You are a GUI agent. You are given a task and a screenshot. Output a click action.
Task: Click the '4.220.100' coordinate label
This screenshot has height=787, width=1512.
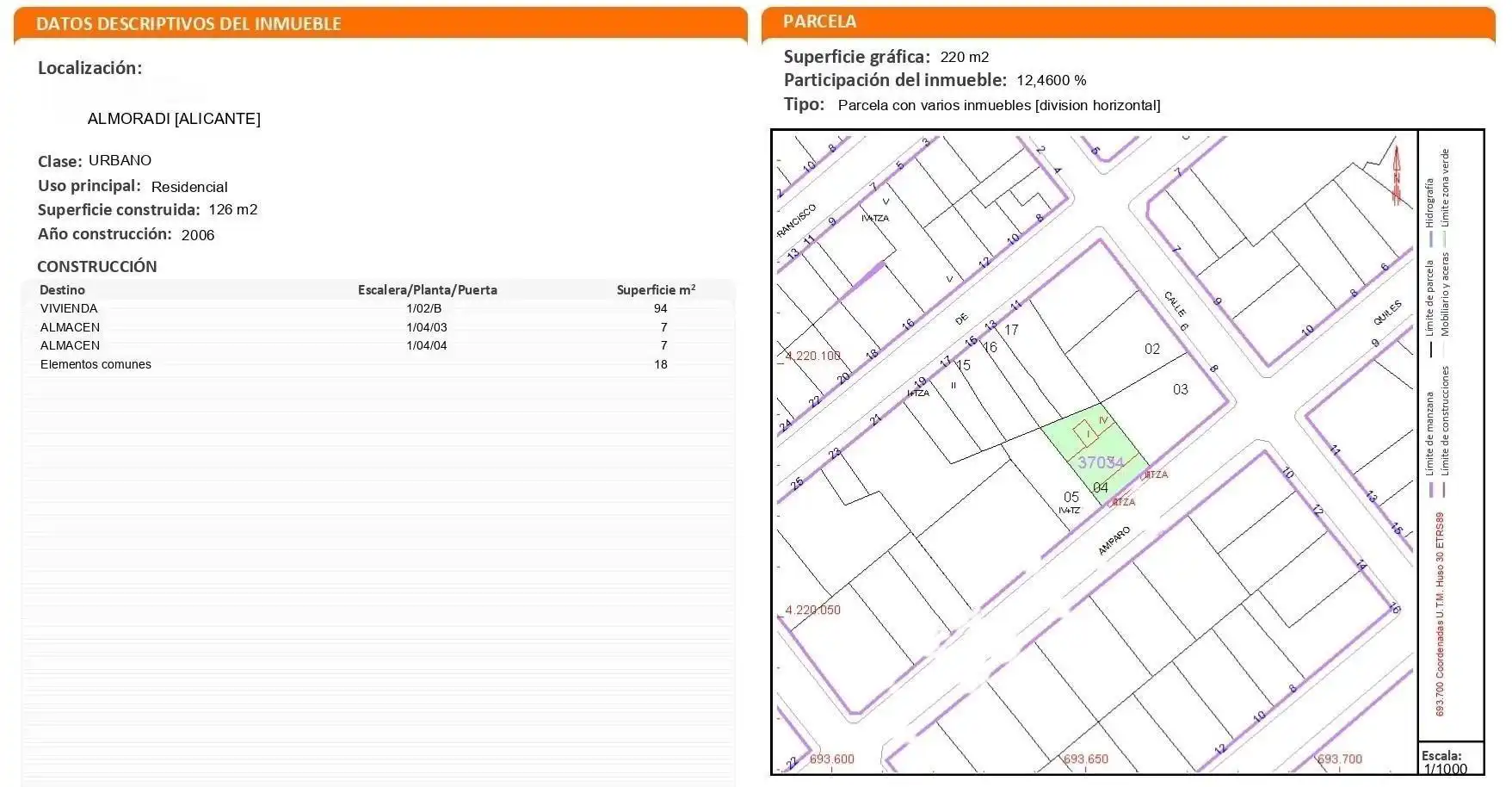[x=812, y=356]
